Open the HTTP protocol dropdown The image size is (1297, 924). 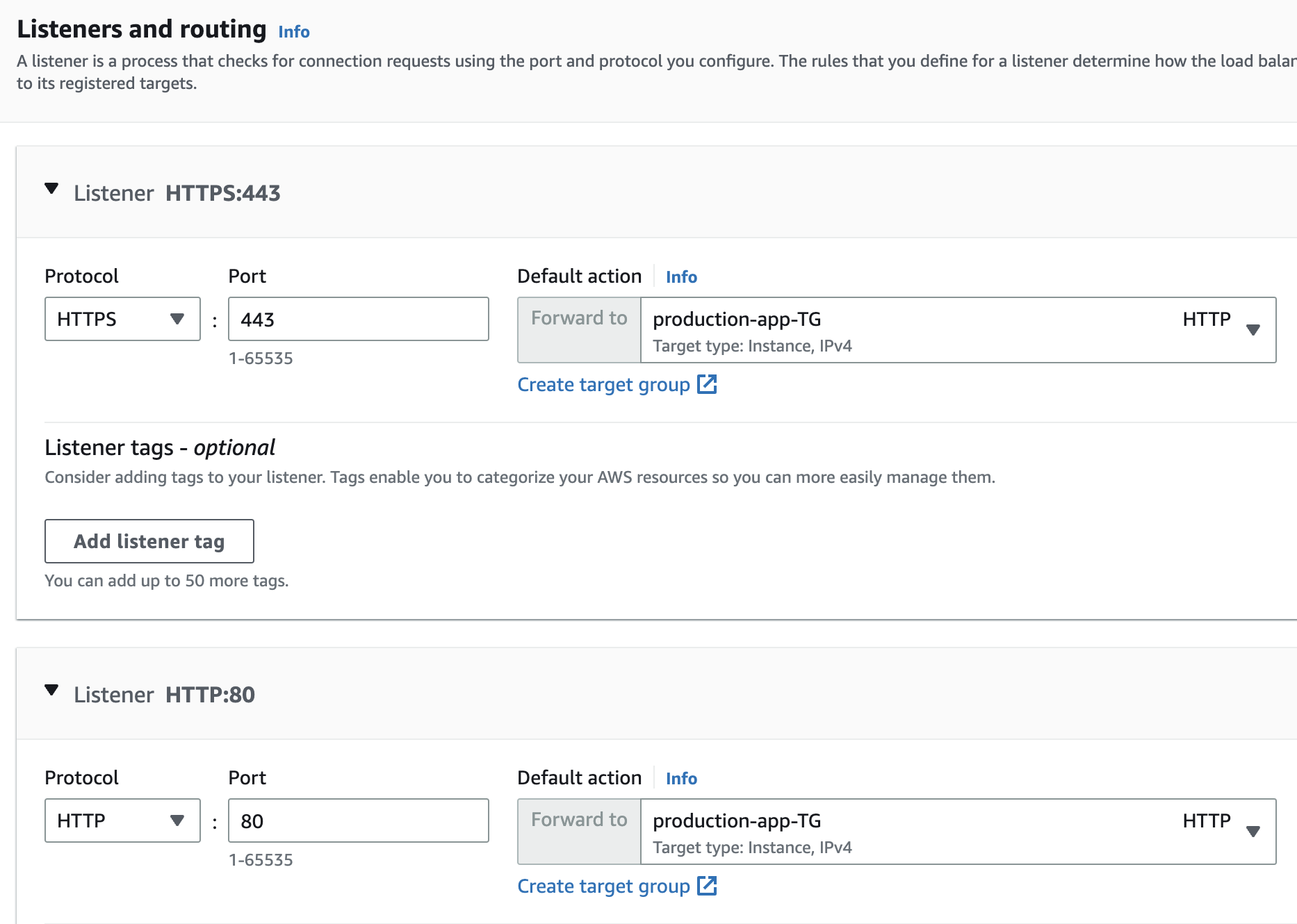[122, 821]
